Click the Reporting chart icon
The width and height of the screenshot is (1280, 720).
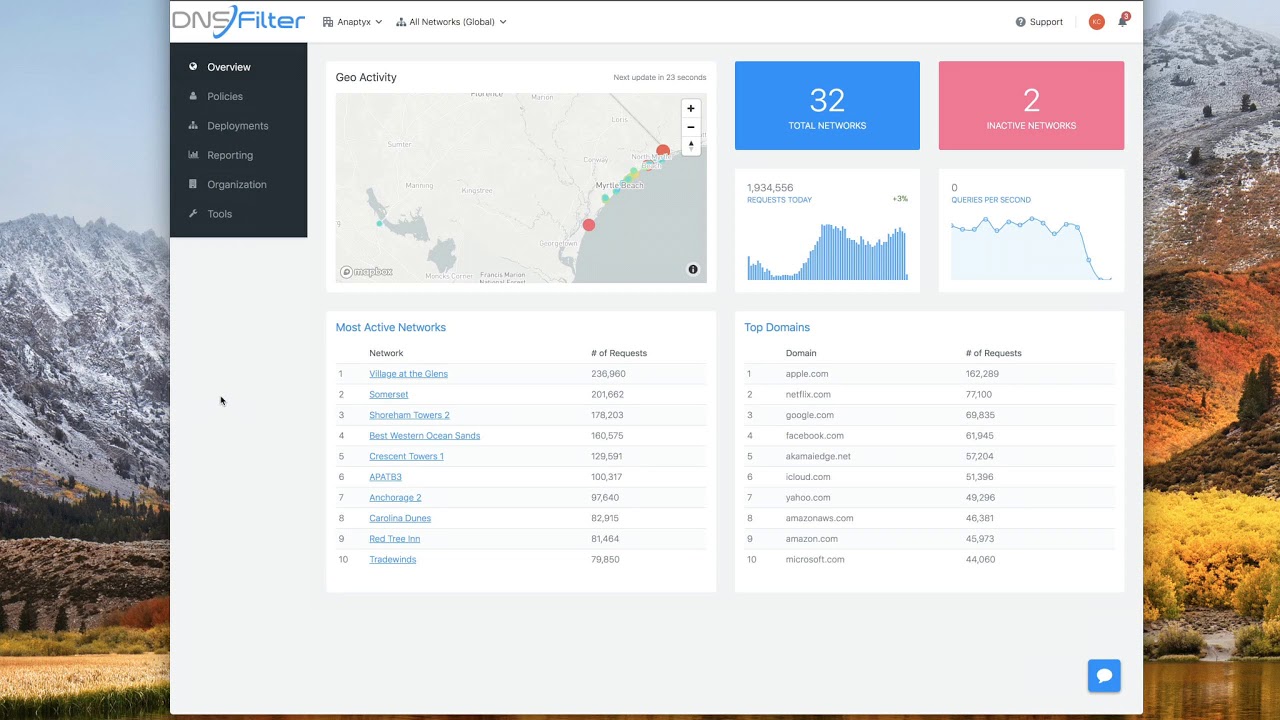[x=193, y=155]
